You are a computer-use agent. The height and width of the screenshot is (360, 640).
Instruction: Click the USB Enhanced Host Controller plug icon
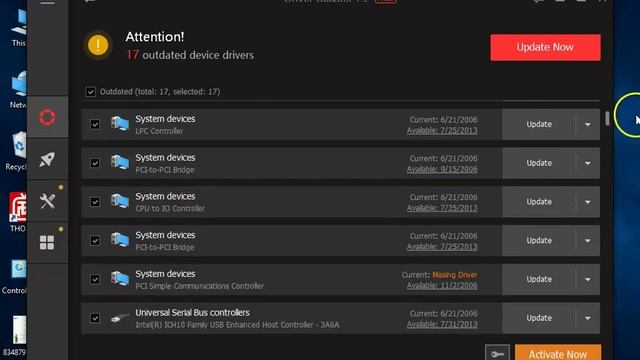(120, 317)
